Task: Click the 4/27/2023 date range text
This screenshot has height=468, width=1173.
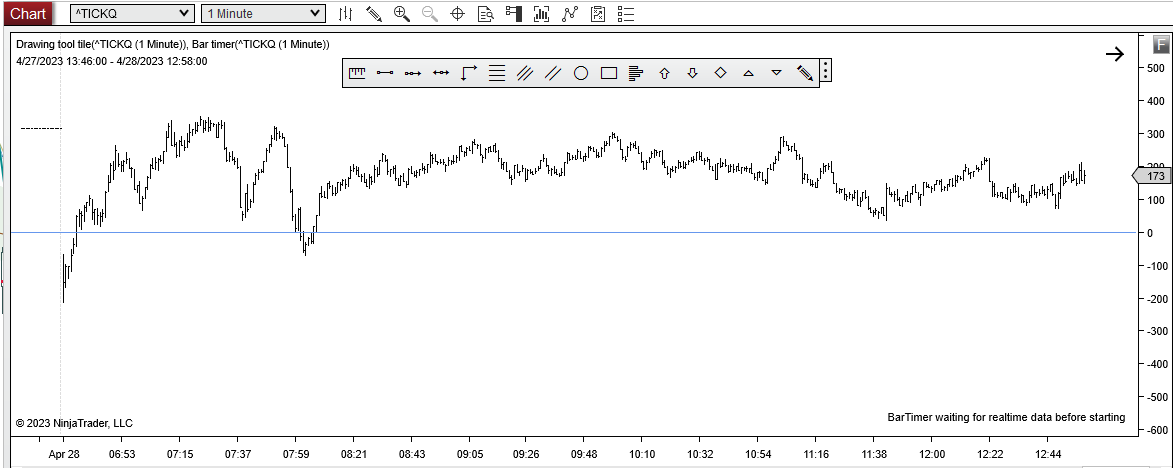Action: coord(111,61)
